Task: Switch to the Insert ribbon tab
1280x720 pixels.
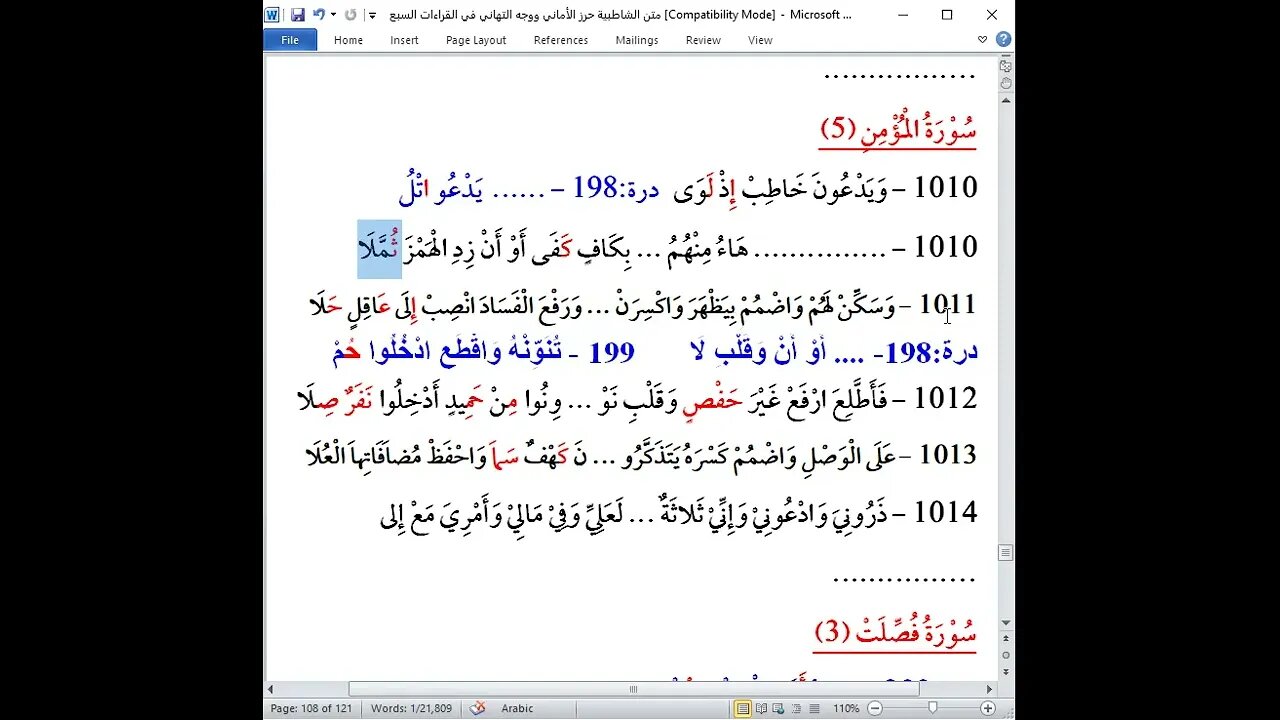Action: coord(404,40)
